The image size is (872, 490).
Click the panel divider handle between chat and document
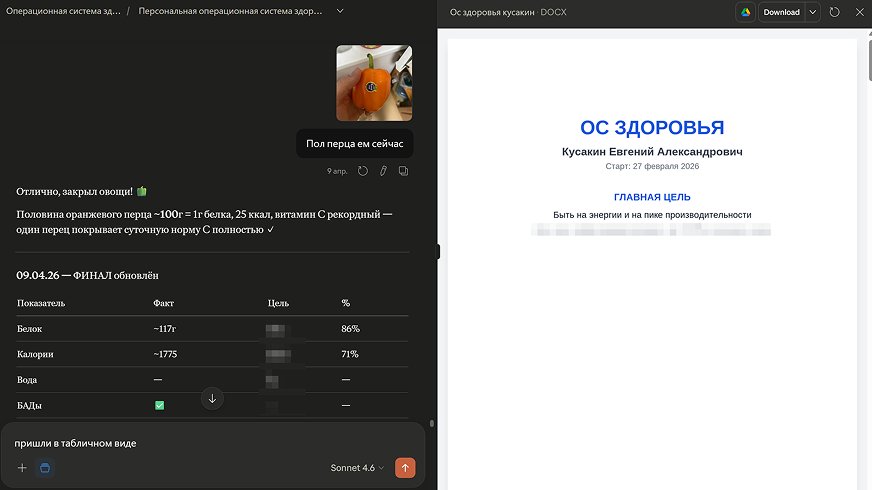tap(438, 252)
